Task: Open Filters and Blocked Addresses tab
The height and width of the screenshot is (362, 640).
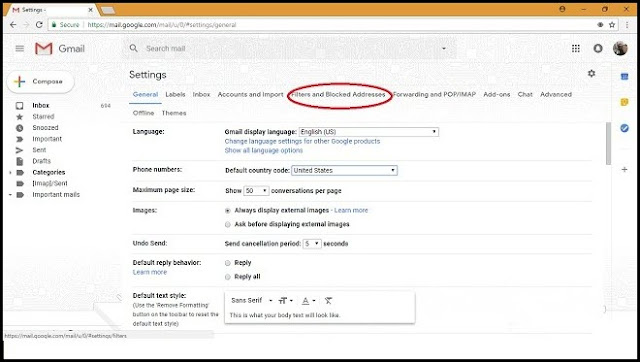Action: click(x=338, y=94)
